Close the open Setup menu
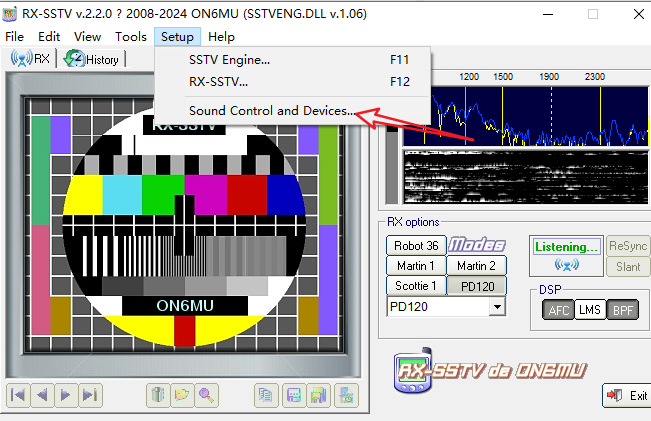Screen dimensions: 651x421 pyautogui.click(x=177, y=37)
